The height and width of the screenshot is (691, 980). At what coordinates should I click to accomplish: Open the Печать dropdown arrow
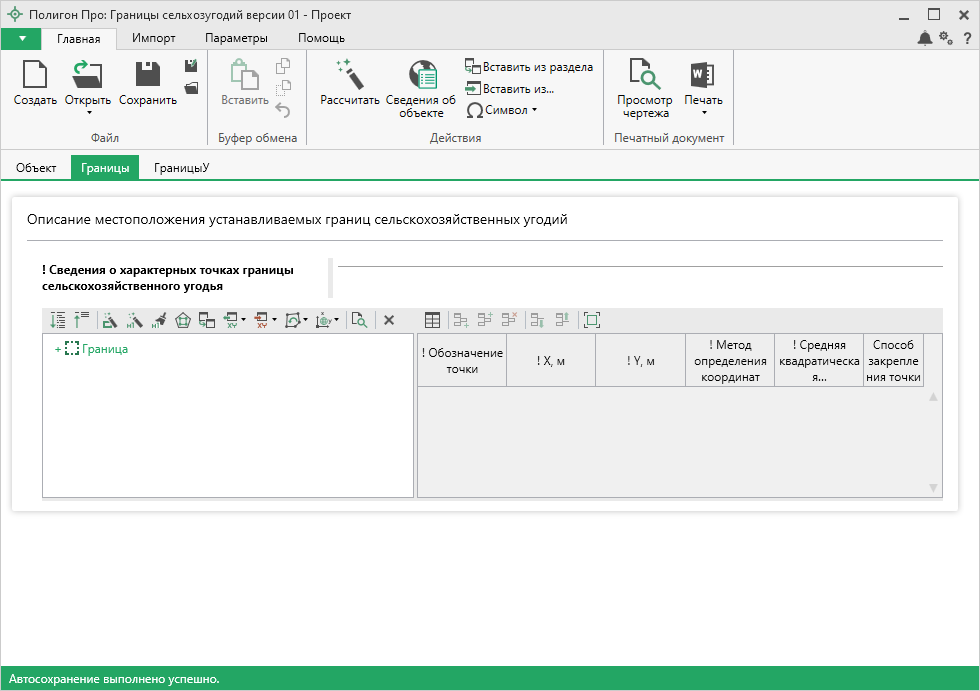tap(703, 113)
